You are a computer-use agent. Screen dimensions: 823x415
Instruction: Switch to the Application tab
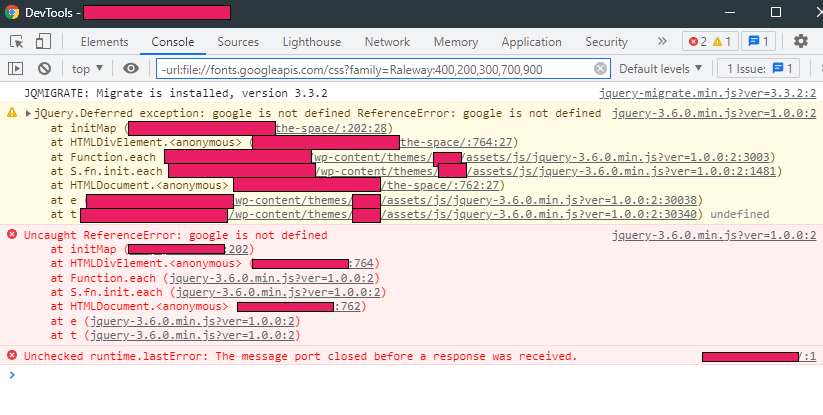pos(531,42)
